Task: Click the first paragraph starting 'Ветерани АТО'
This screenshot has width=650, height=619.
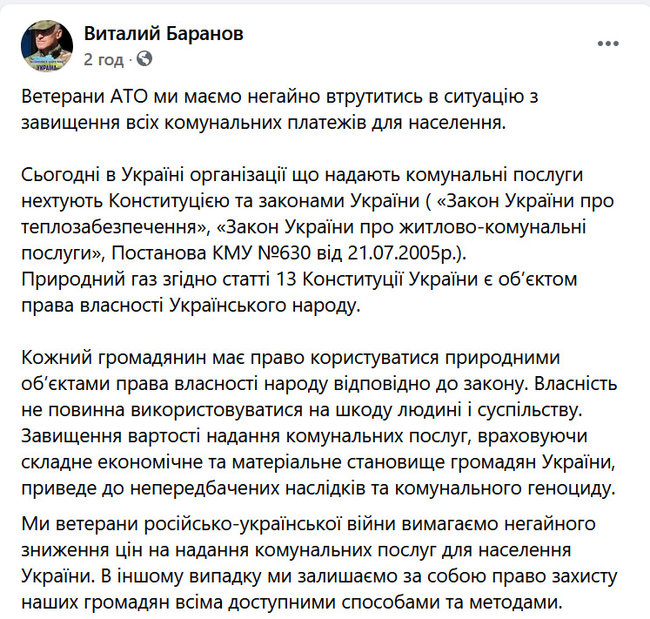Action: 280,110
